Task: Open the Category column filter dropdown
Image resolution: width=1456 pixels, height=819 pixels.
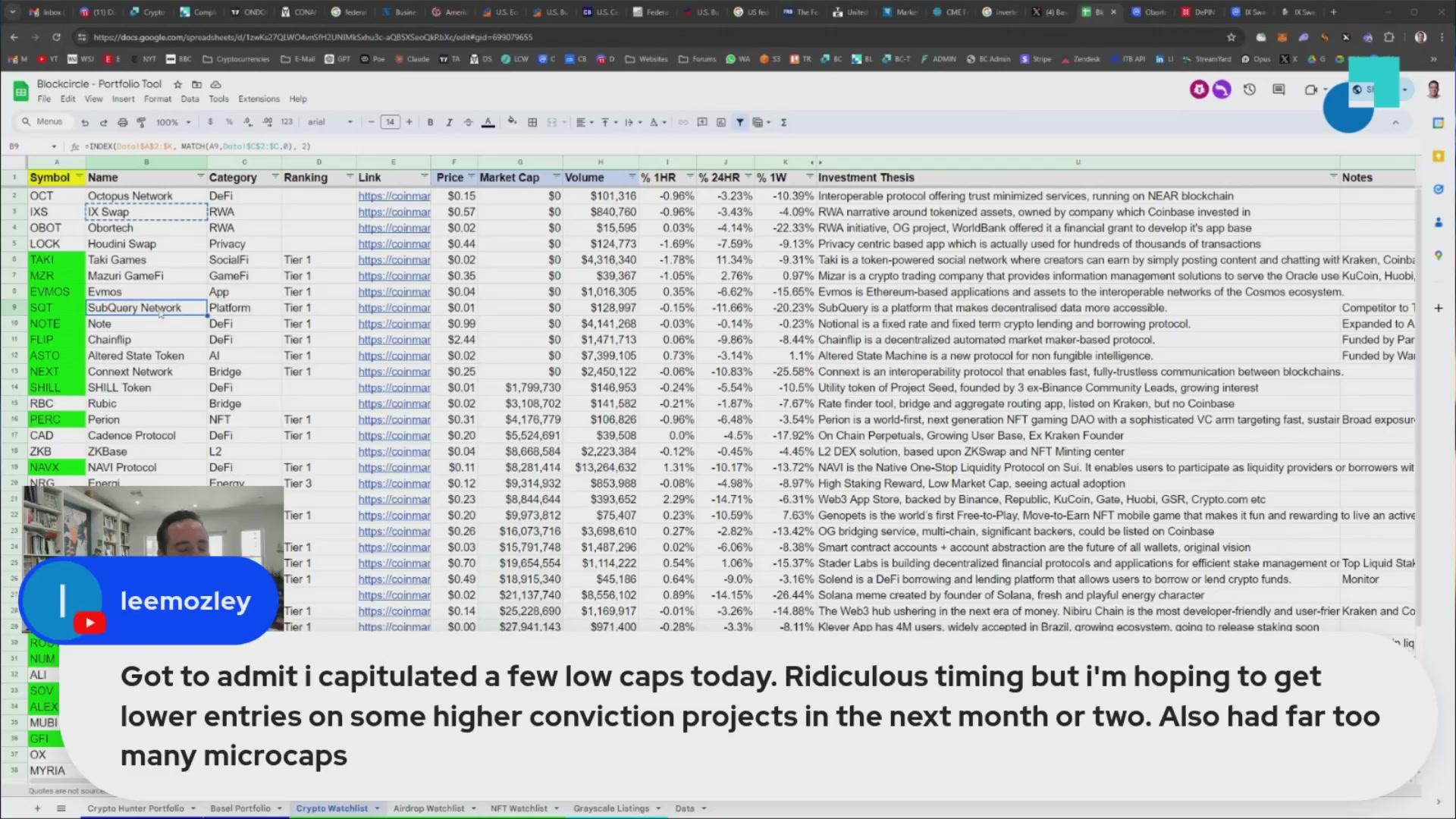Action: pyautogui.click(x=275, y=177)
